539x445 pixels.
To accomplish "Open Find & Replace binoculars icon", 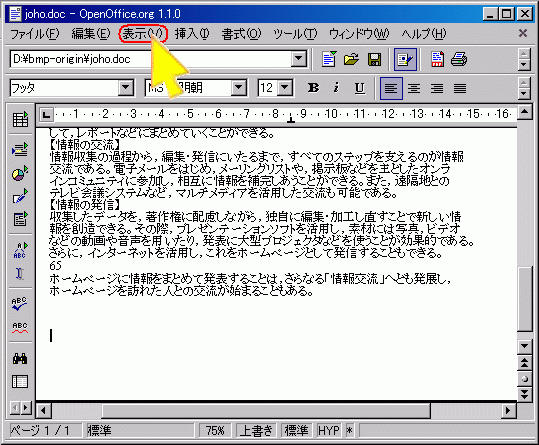I will (20, 359).
